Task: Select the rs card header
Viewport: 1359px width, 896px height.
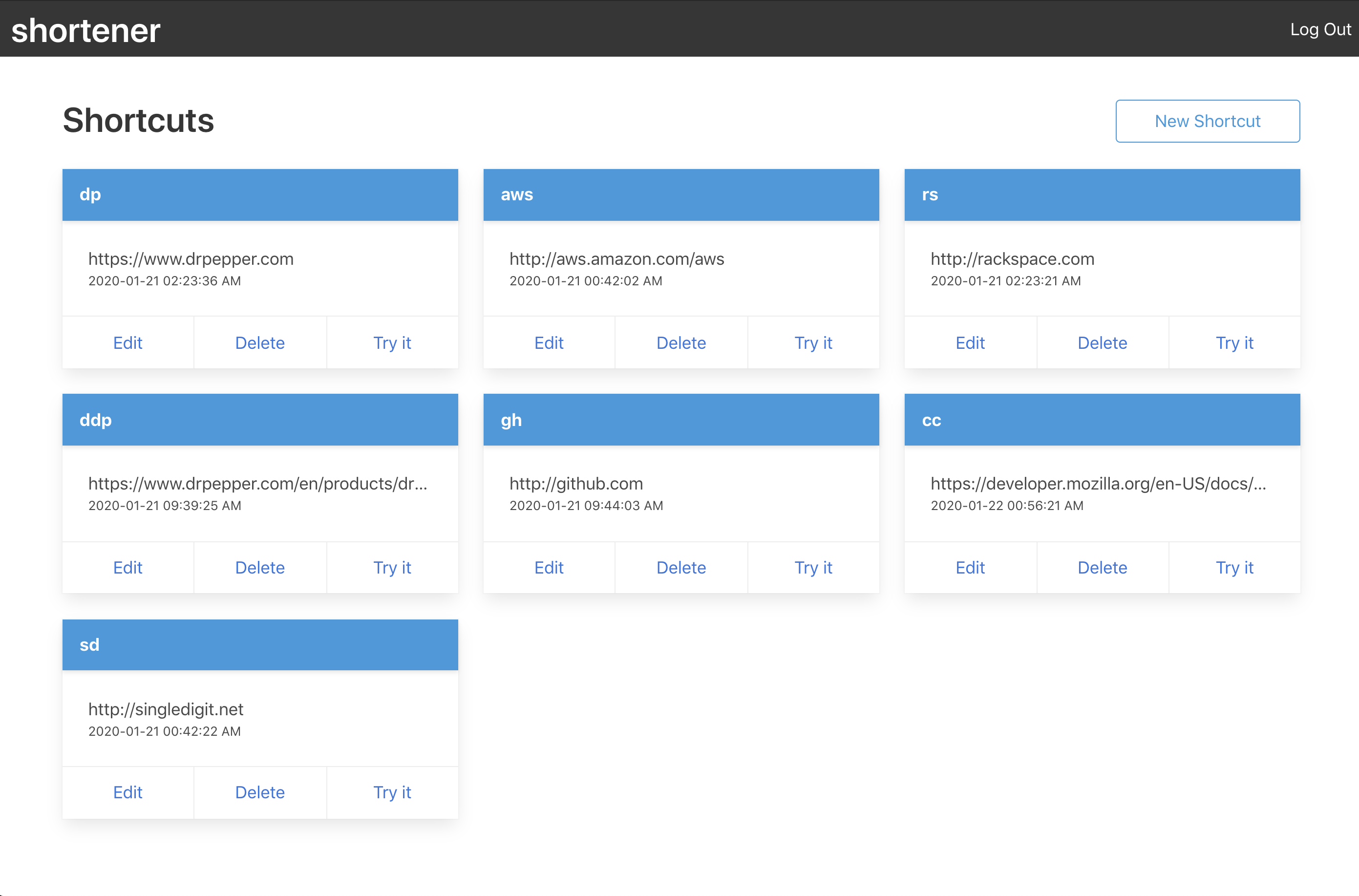Action: coord(1102,195)
